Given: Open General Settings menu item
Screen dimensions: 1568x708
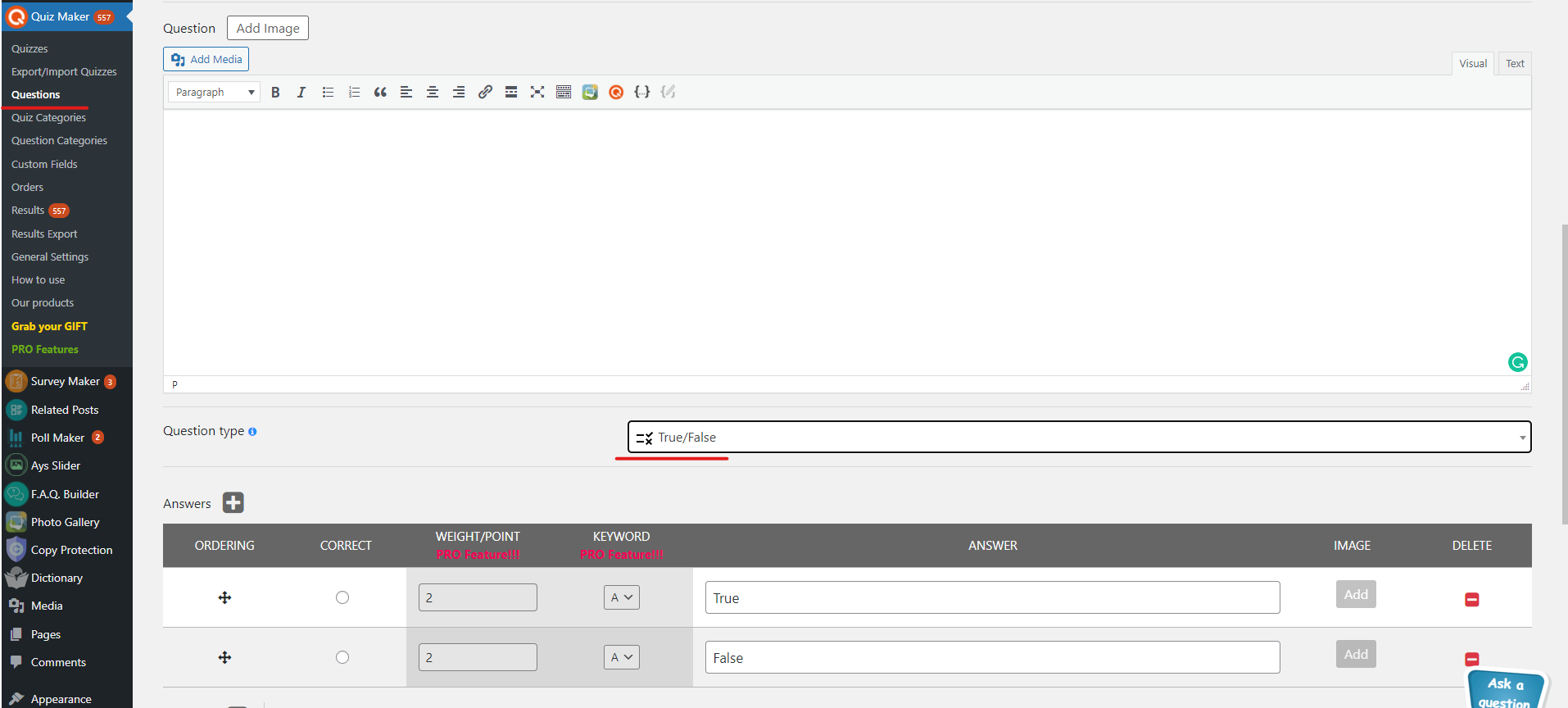Looking at the screenshot, I should [x=50, y=256].
